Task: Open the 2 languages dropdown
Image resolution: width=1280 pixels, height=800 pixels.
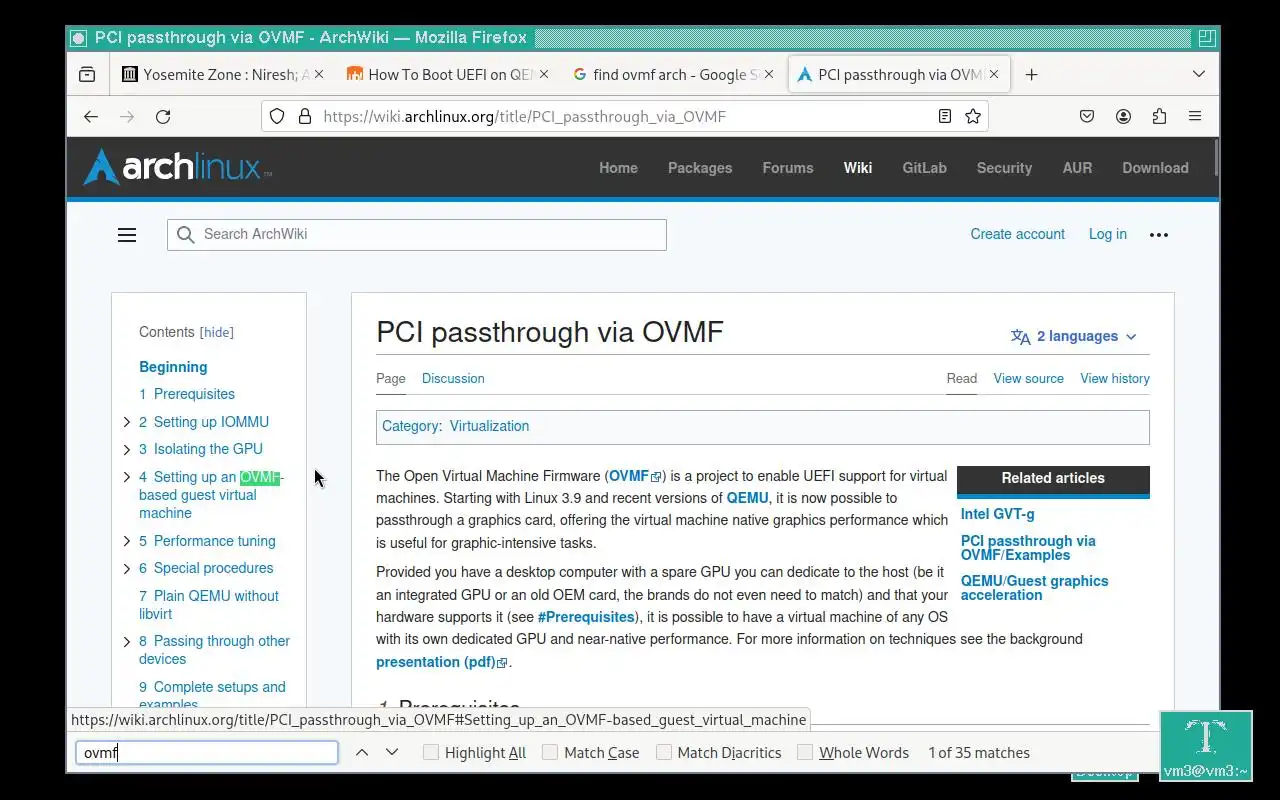Action: 1075,337
